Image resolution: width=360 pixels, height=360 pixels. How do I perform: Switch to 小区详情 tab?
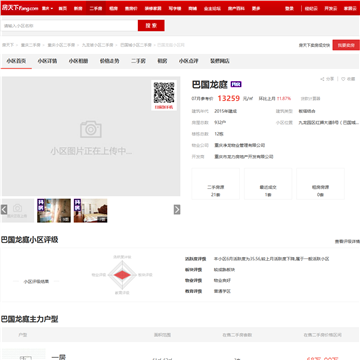47,61
